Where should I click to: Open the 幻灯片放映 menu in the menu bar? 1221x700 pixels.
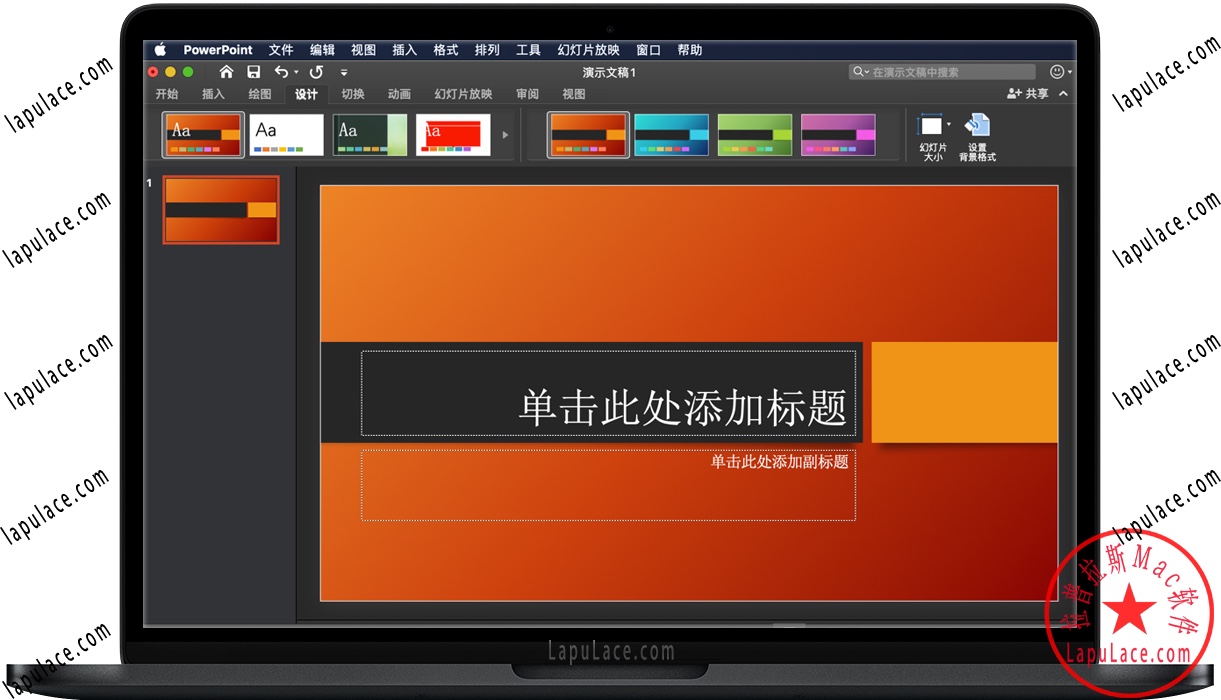(x=588, y=49)
